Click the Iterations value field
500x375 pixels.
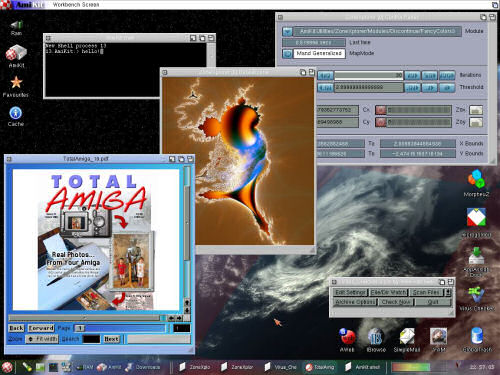pos(369,76)
